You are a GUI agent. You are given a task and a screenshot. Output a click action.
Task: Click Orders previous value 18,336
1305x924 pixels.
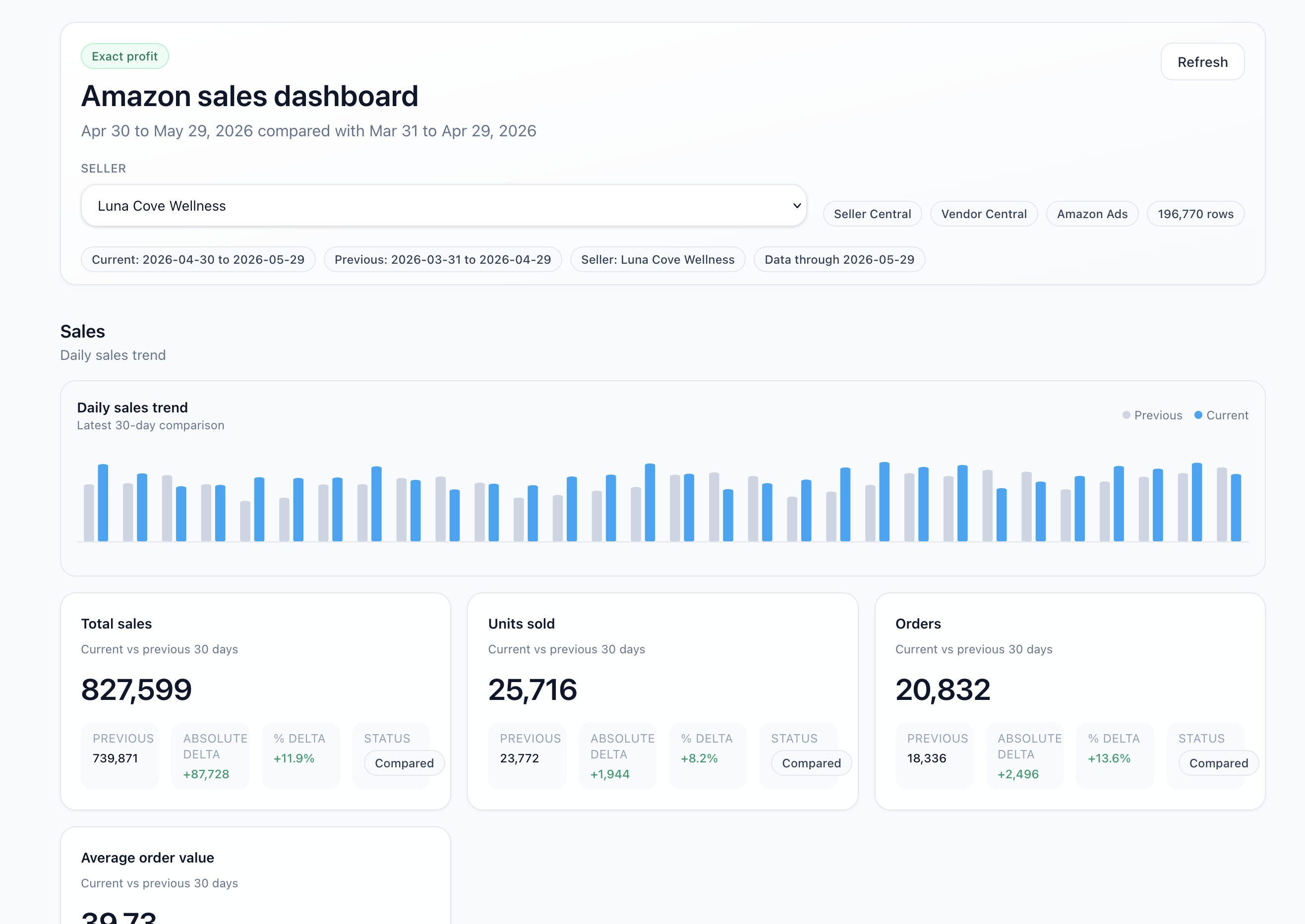(x=926, y=758)
